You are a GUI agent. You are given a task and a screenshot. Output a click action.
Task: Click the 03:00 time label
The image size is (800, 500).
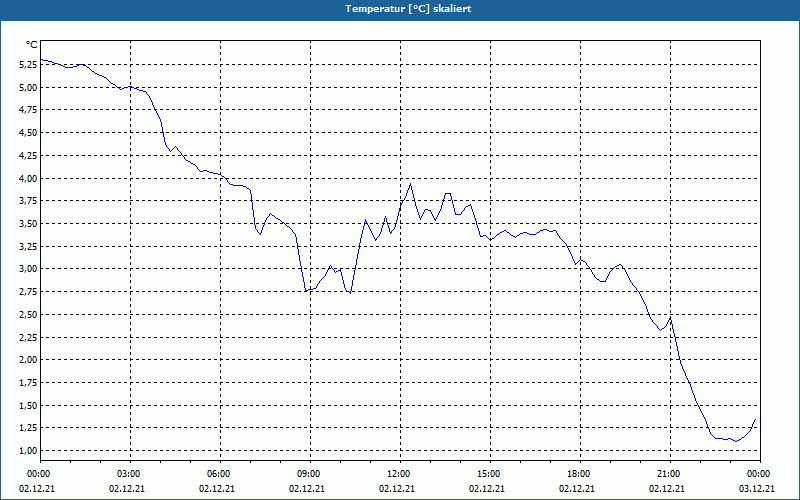click(x=131, y=474)
